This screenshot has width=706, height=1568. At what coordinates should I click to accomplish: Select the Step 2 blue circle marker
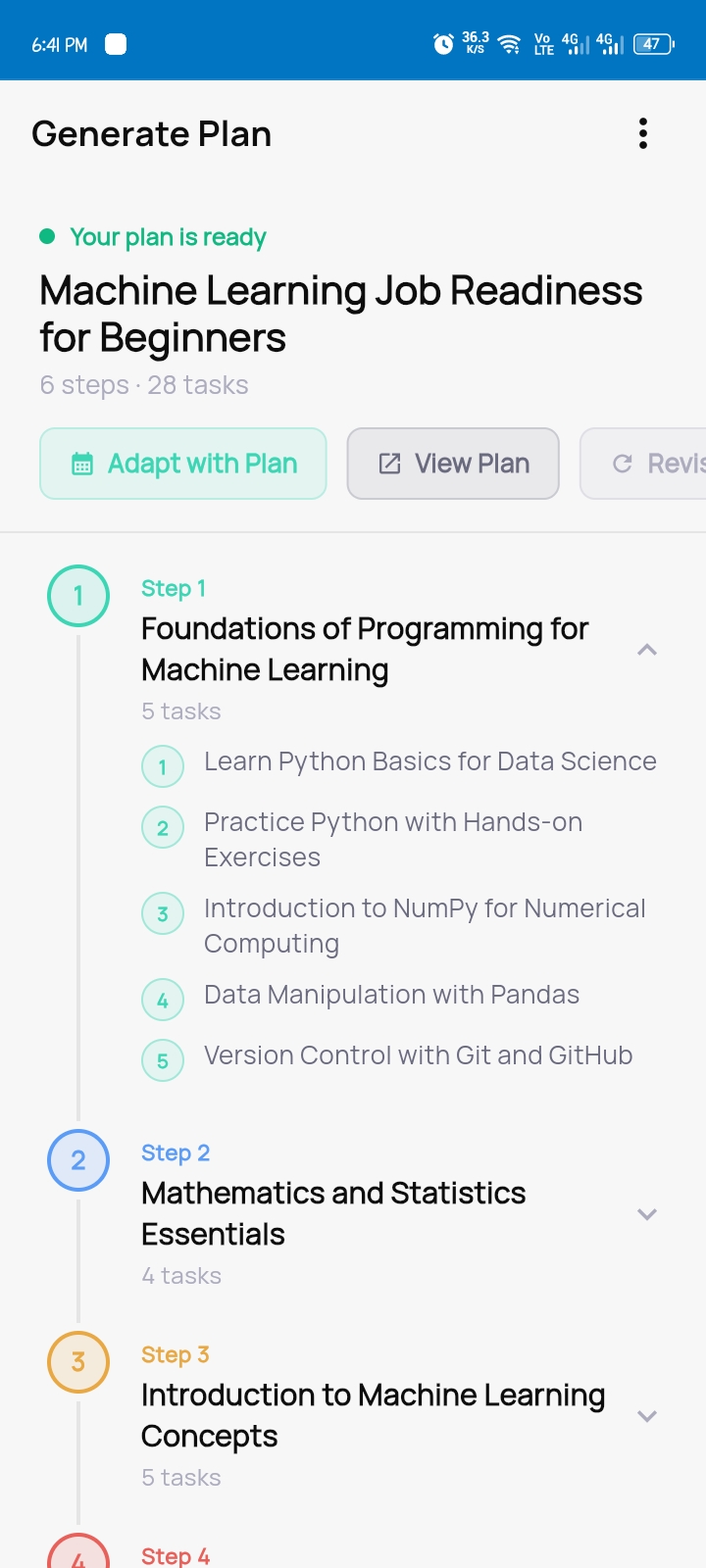click(x=78, y=1160)
